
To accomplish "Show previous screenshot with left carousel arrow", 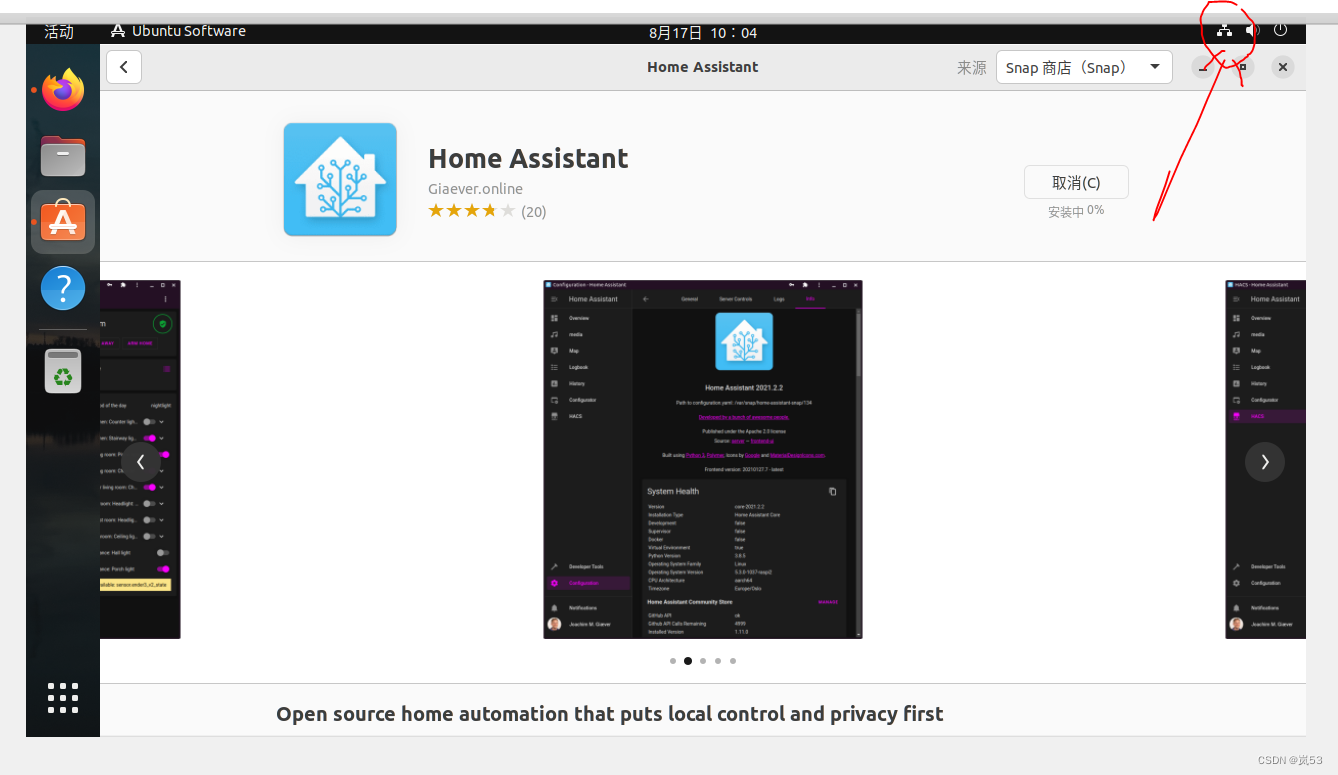I will (141, 461).
